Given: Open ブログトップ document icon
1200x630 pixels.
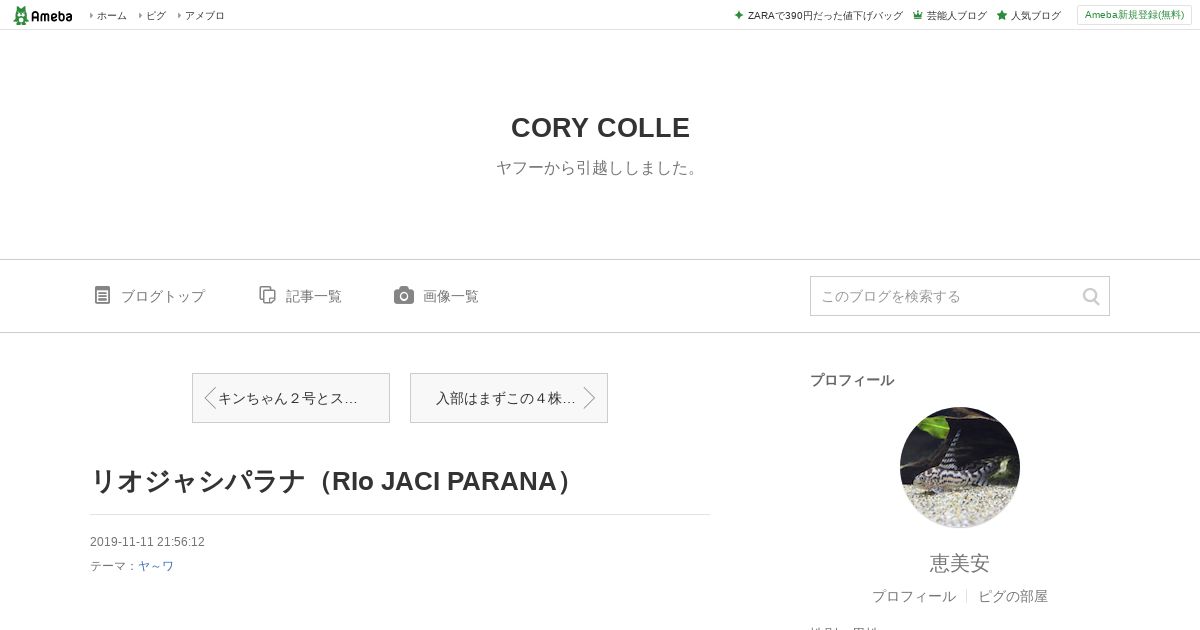Looking at the screenshot, I should pyautogui.click(x=102, y=295).
